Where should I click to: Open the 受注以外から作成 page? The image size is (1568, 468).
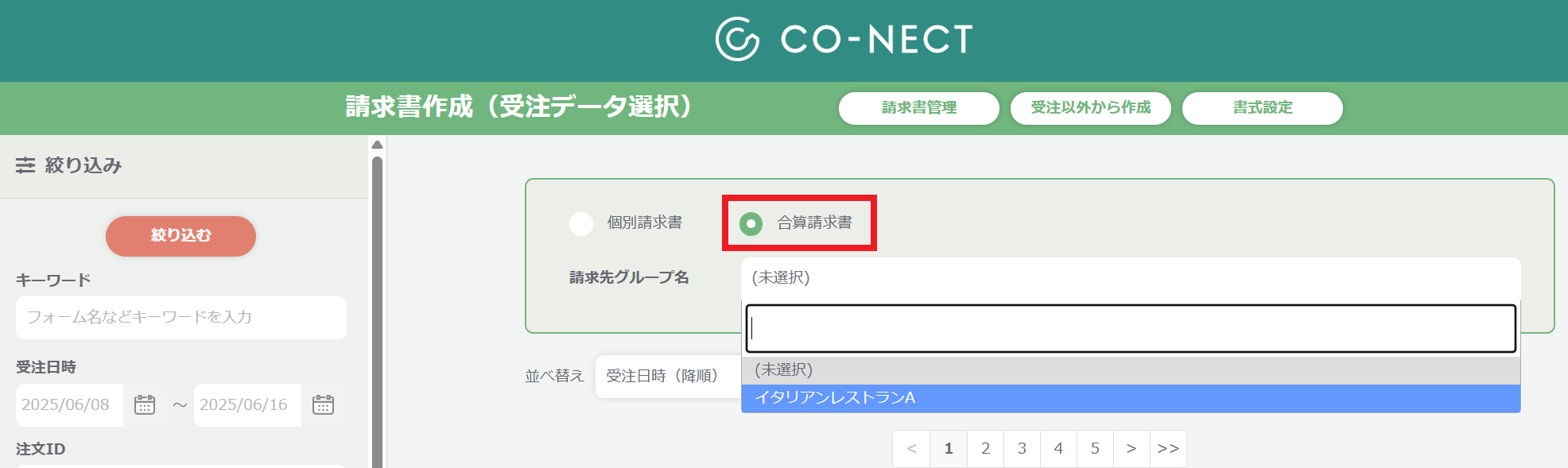1091,108
